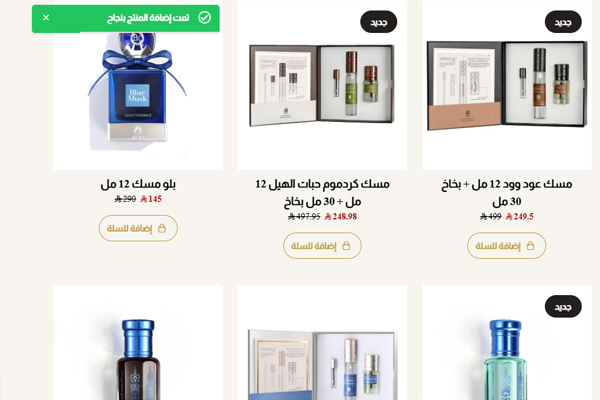Click bag icon on Oud Wood cart button
Viewport: 600px width, 400px height.
530,246
